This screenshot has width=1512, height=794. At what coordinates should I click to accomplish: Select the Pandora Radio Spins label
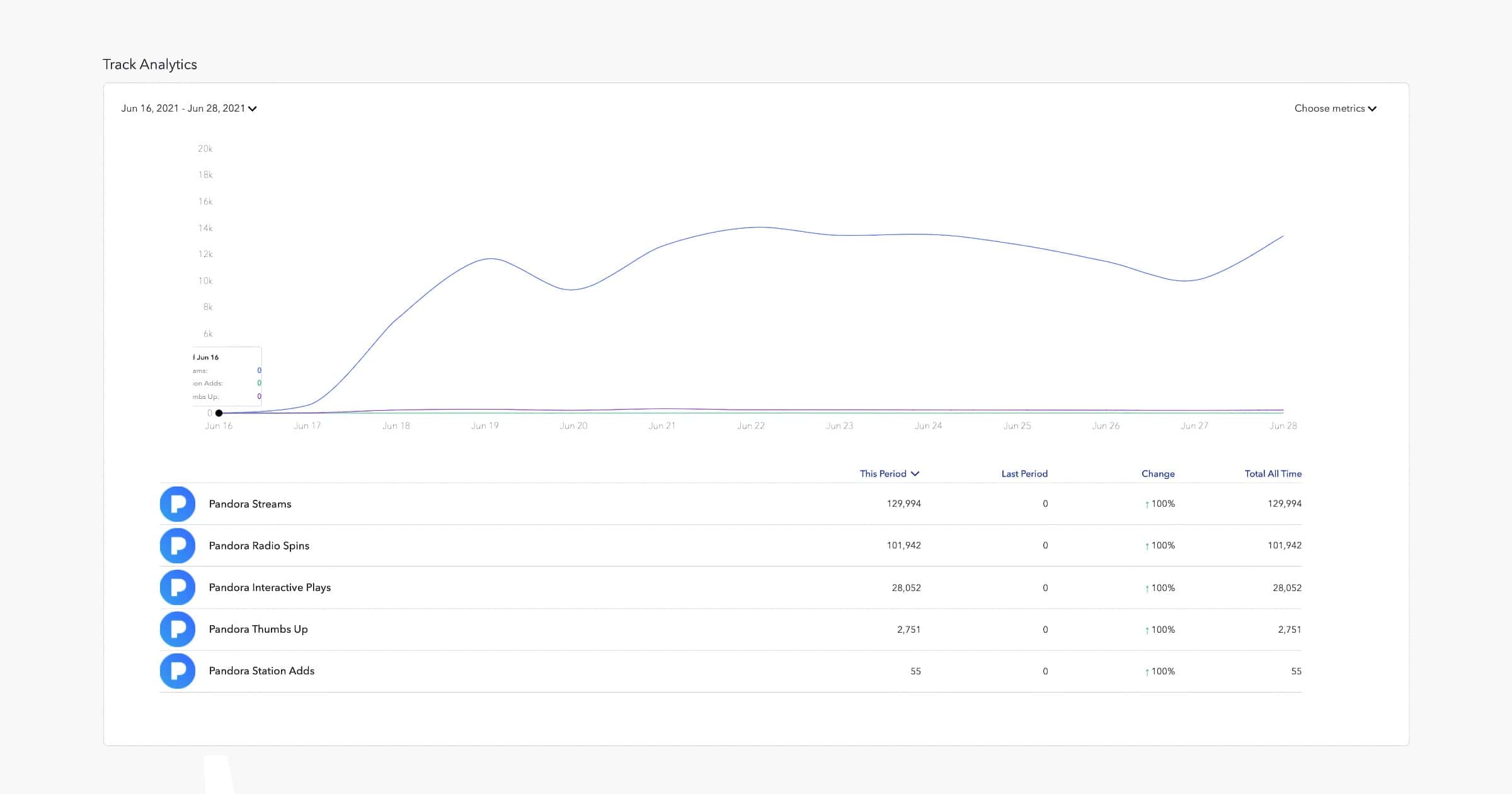click(259, 546)
